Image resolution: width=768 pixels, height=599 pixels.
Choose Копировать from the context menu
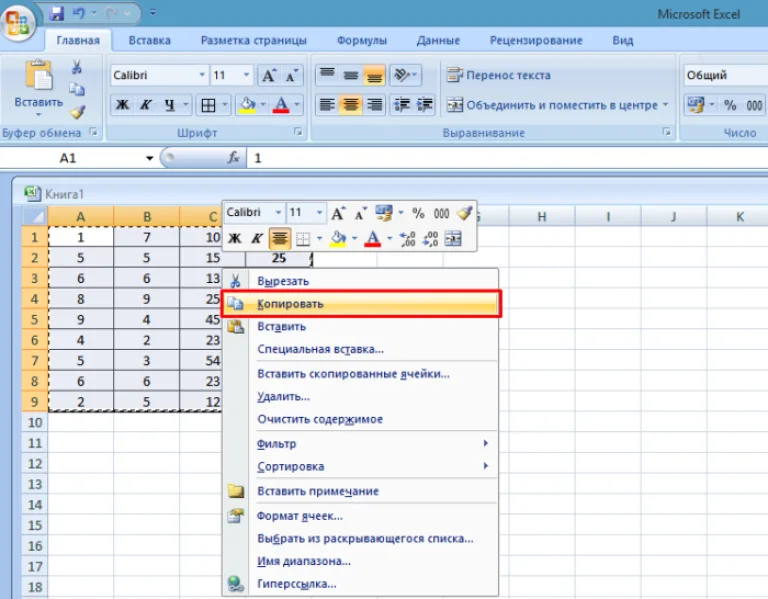point(361,304)
